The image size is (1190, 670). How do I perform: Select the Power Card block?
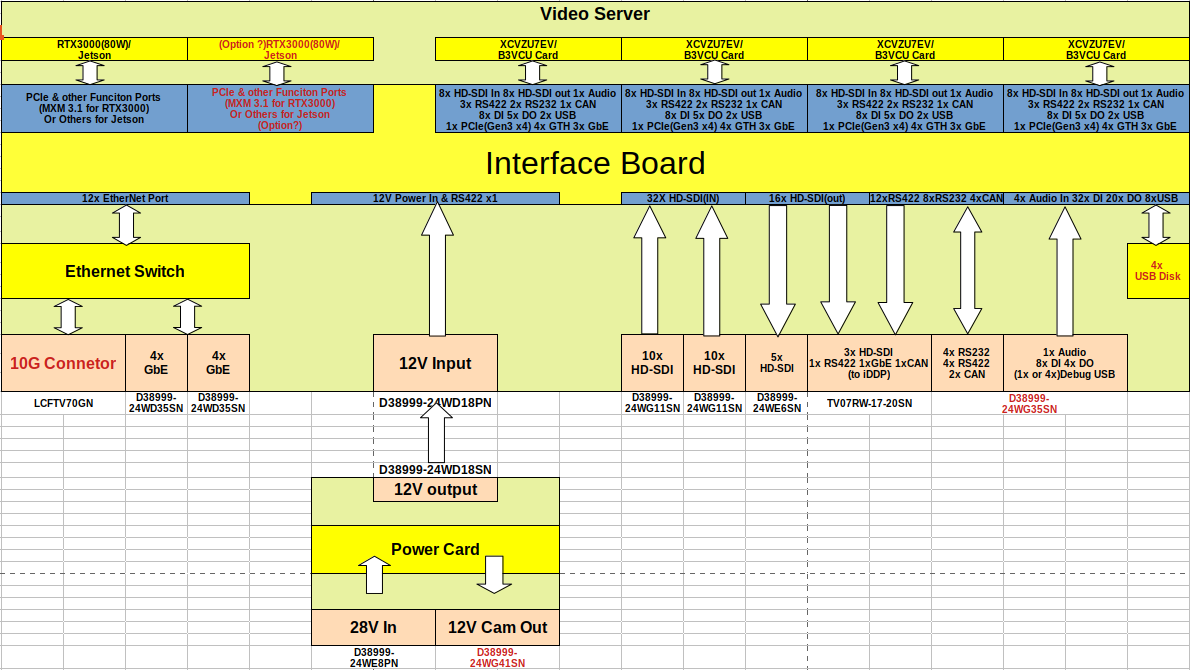pyautogui.click(x=435, y=549)
